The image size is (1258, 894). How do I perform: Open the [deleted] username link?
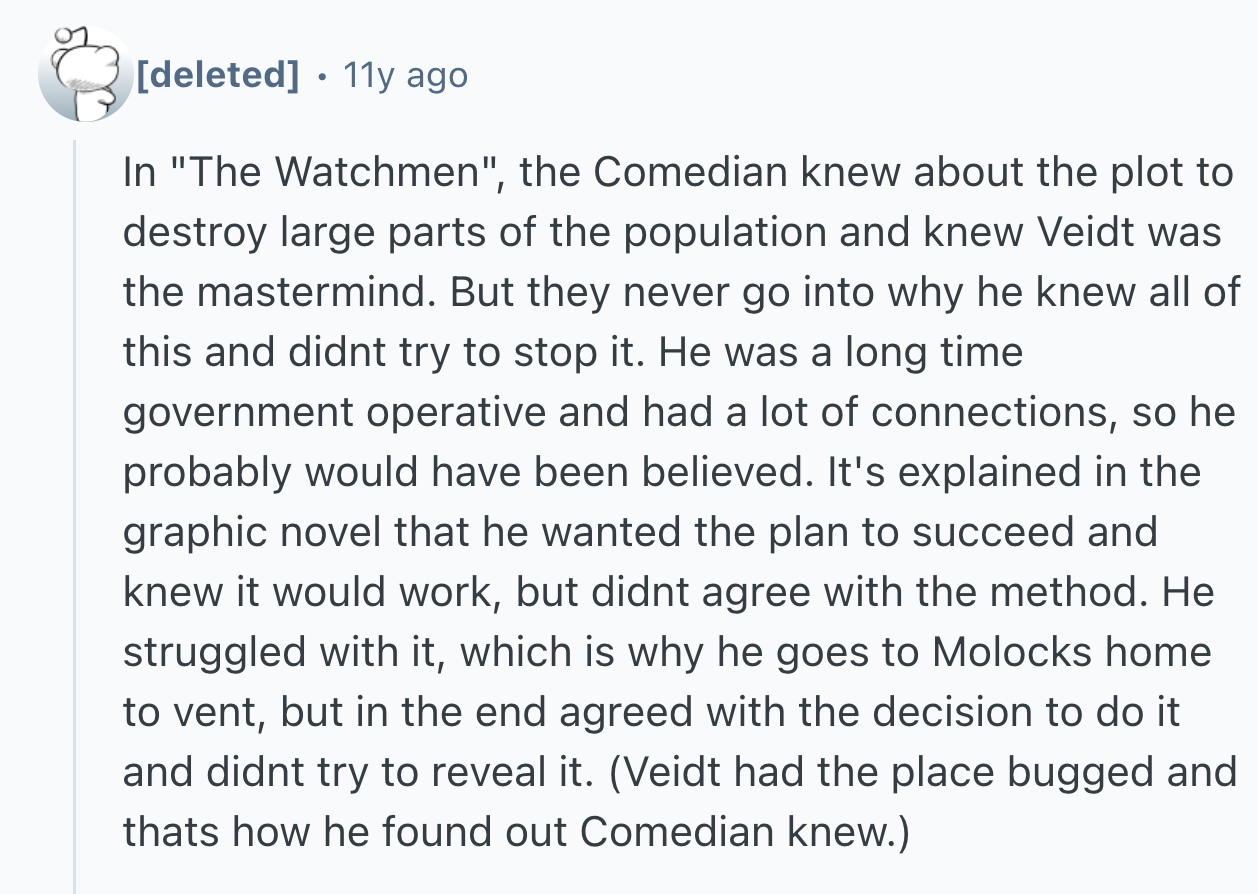tap(215, 75)
